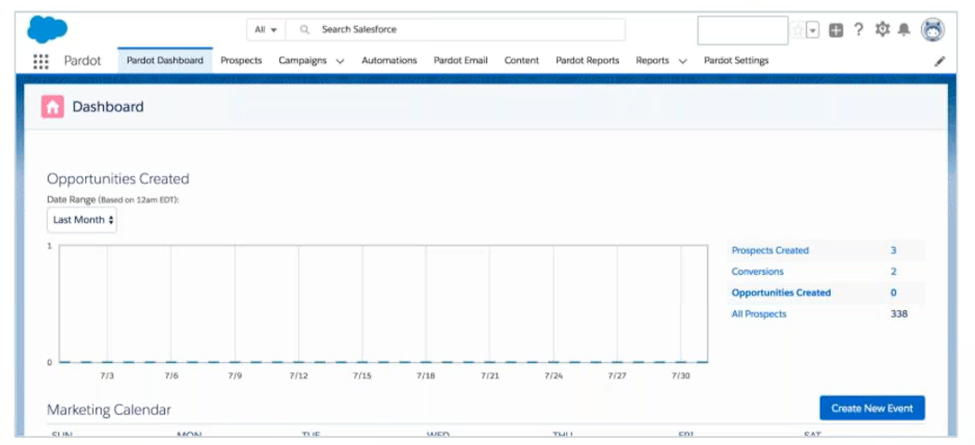Expand the Campaigns tab chevron

(x=340, y=61)
